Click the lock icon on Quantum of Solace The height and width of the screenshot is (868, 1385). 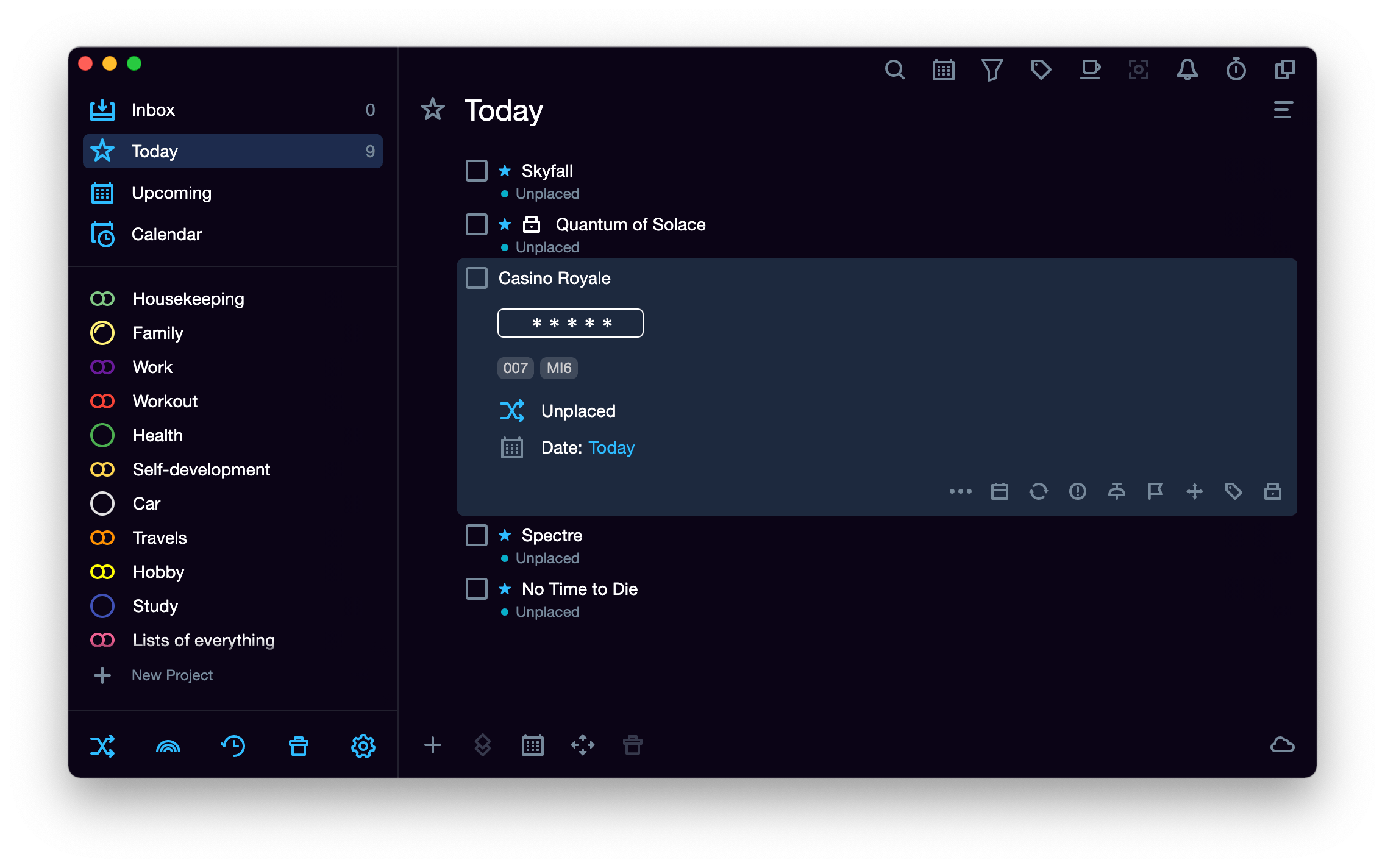[x=532, y=224]
